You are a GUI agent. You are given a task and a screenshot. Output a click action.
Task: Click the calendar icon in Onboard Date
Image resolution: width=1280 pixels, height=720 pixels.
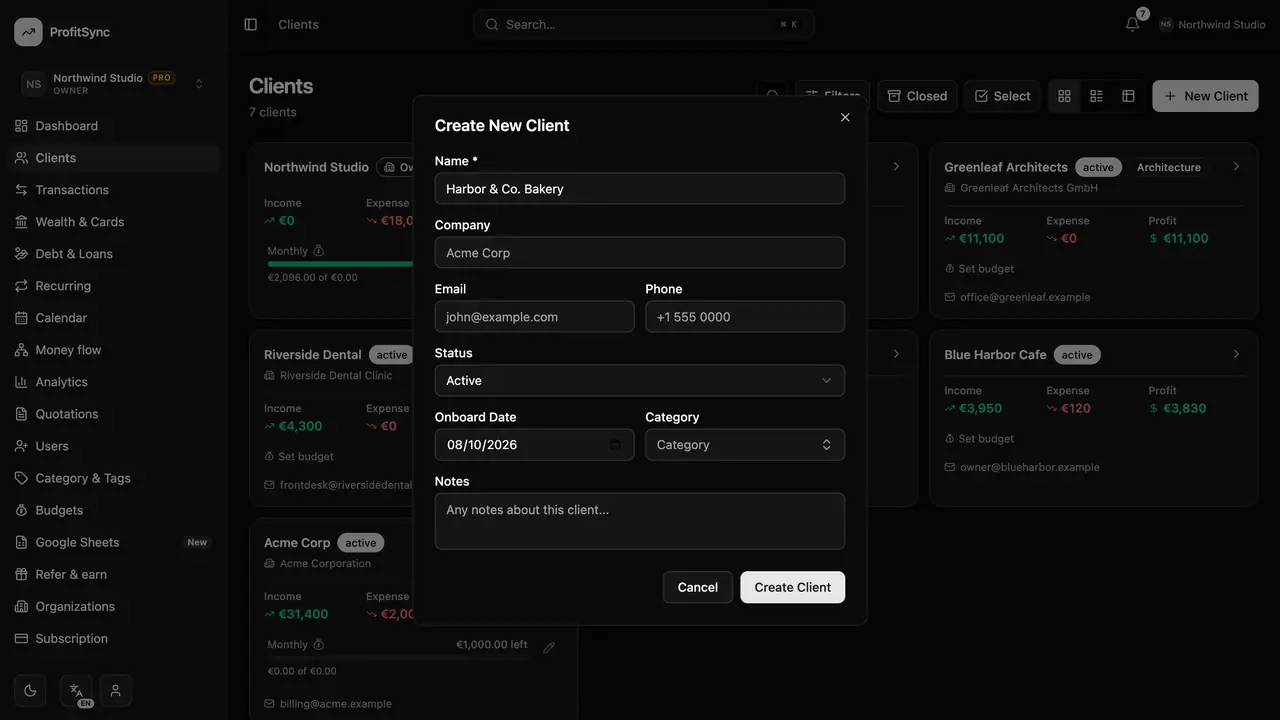pyautogui.click(x=615, y=445)
